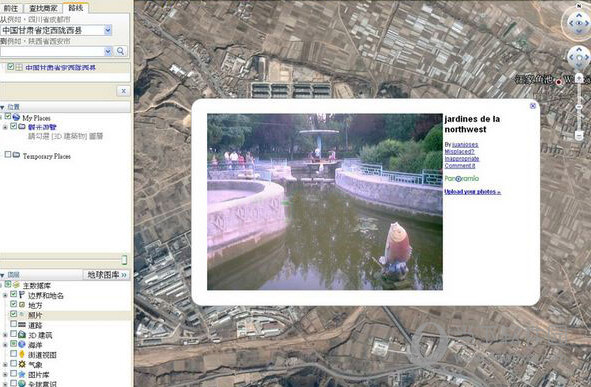Toggle the My Places checkbox
This screenshot has width=591, height=387.
point(8,116)
